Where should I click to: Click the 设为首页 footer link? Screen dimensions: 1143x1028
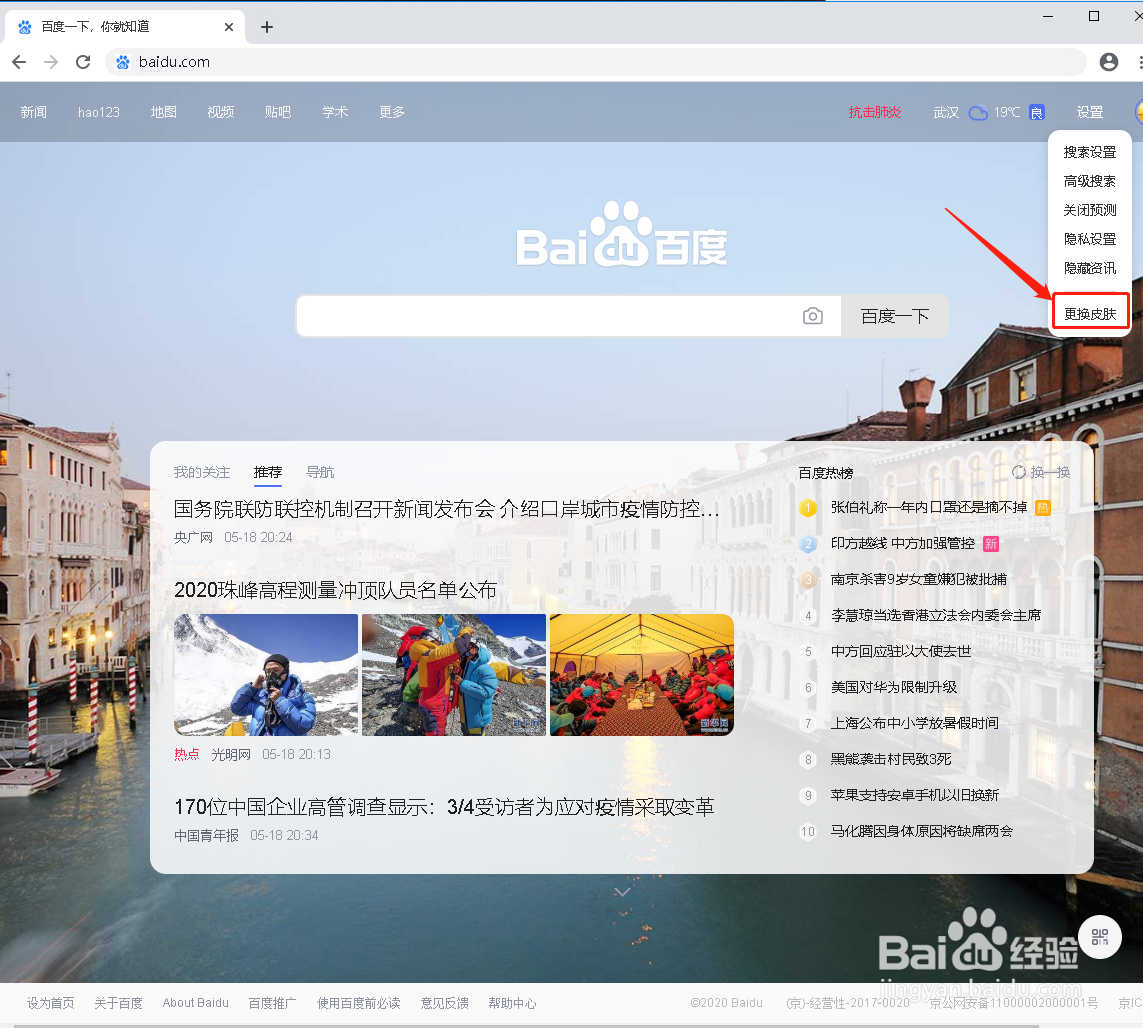coord(50,1003)
